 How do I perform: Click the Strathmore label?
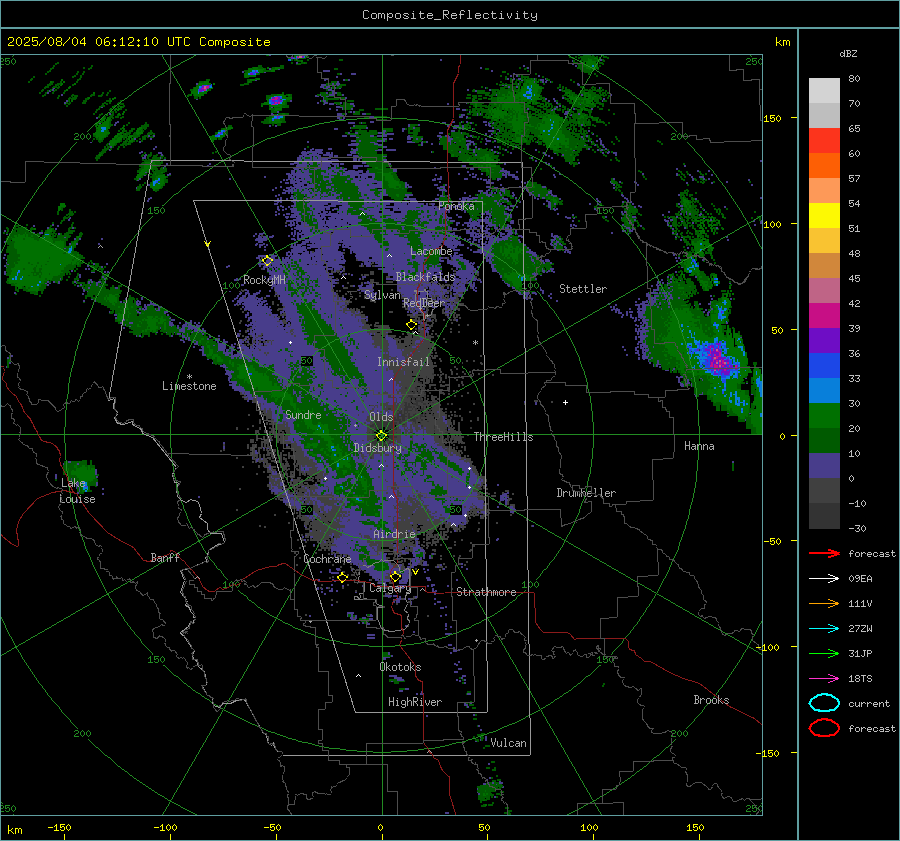pyautogui.click(x=486, y=592)
